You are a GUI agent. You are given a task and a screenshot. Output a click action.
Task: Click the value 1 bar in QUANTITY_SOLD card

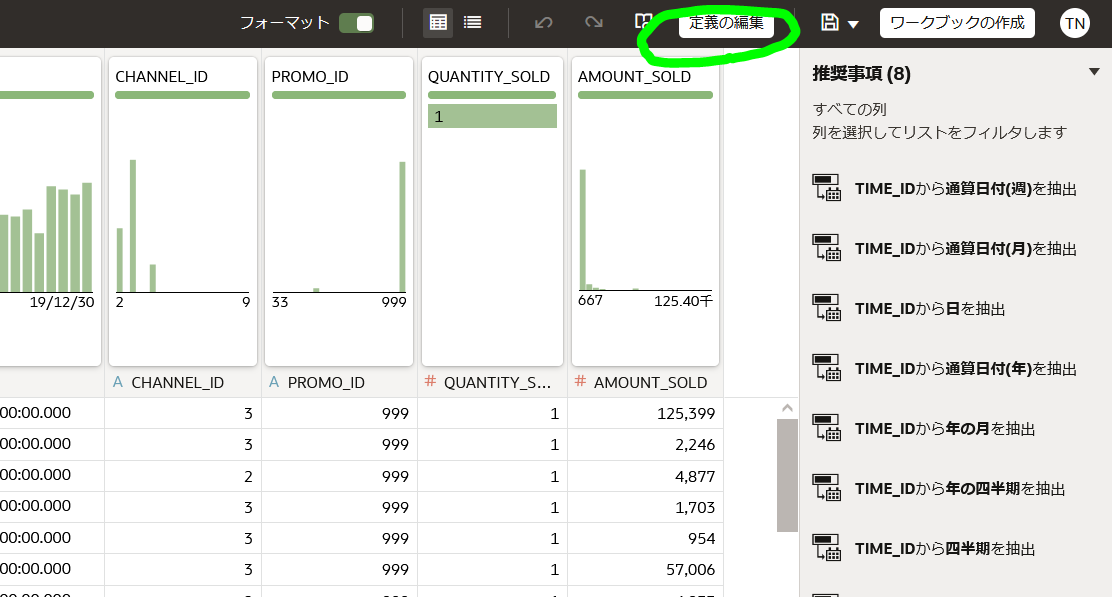pyautogui.click(x=492, y=116)
